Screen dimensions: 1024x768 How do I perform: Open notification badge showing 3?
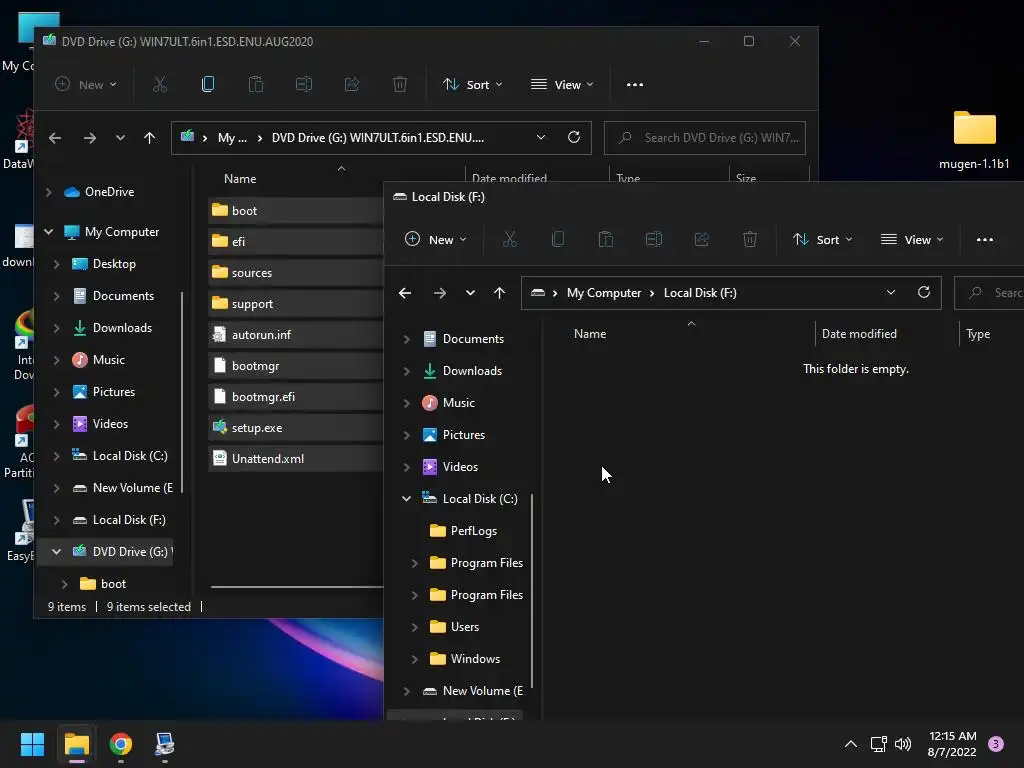coord(995,744)
